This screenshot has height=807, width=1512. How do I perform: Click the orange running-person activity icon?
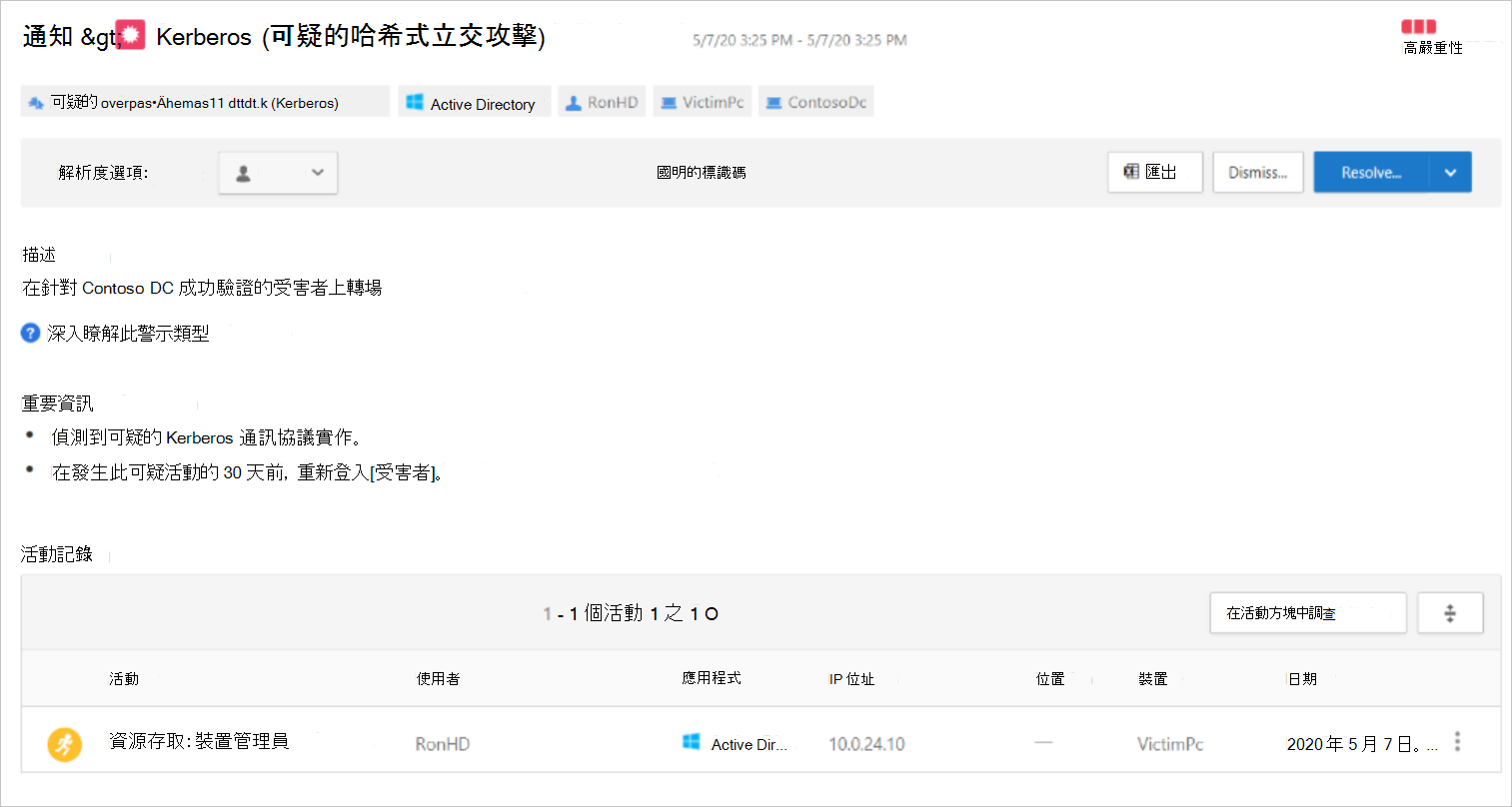(65, 744)
